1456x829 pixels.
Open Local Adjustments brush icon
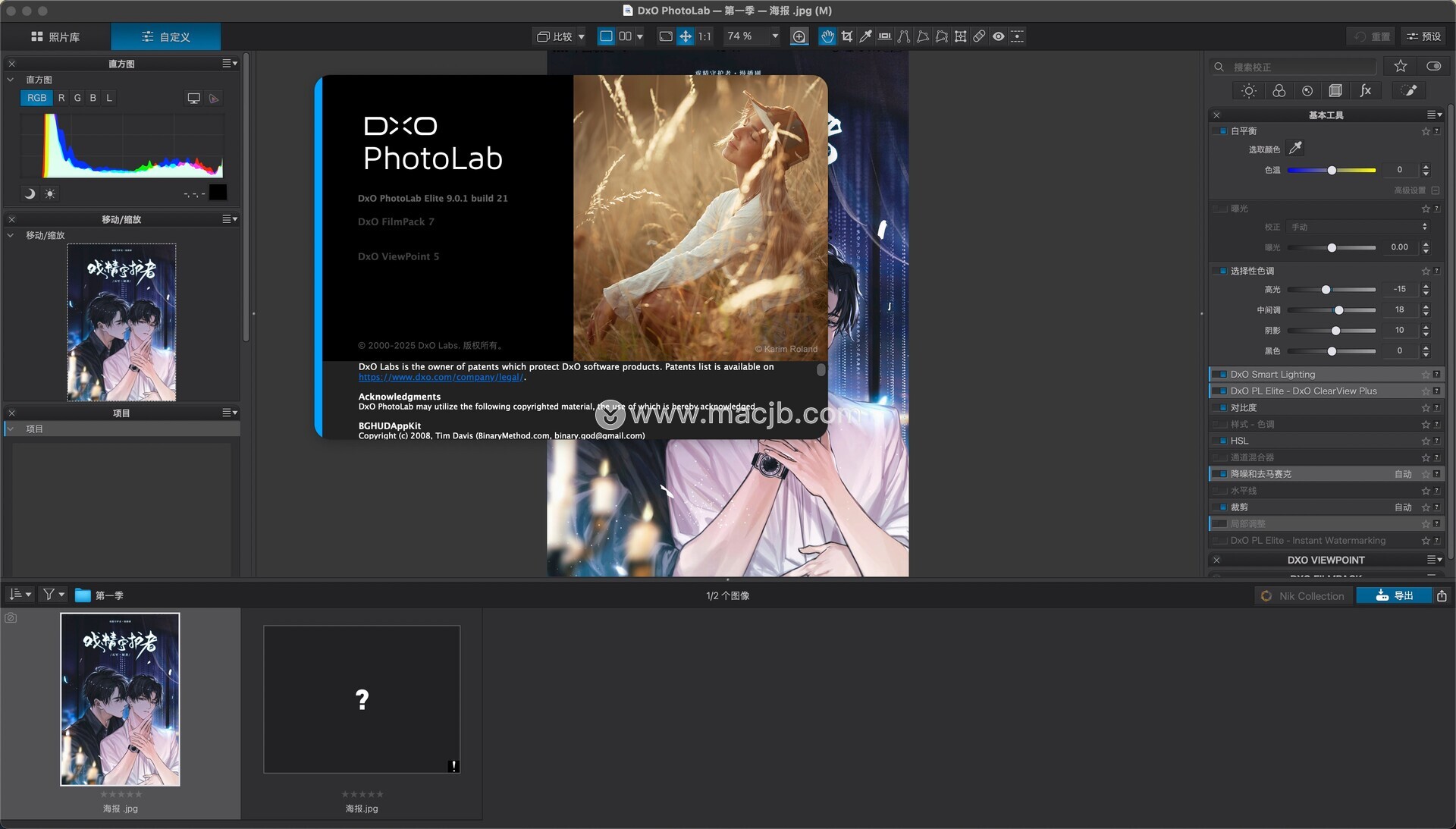coord(1410,91)
